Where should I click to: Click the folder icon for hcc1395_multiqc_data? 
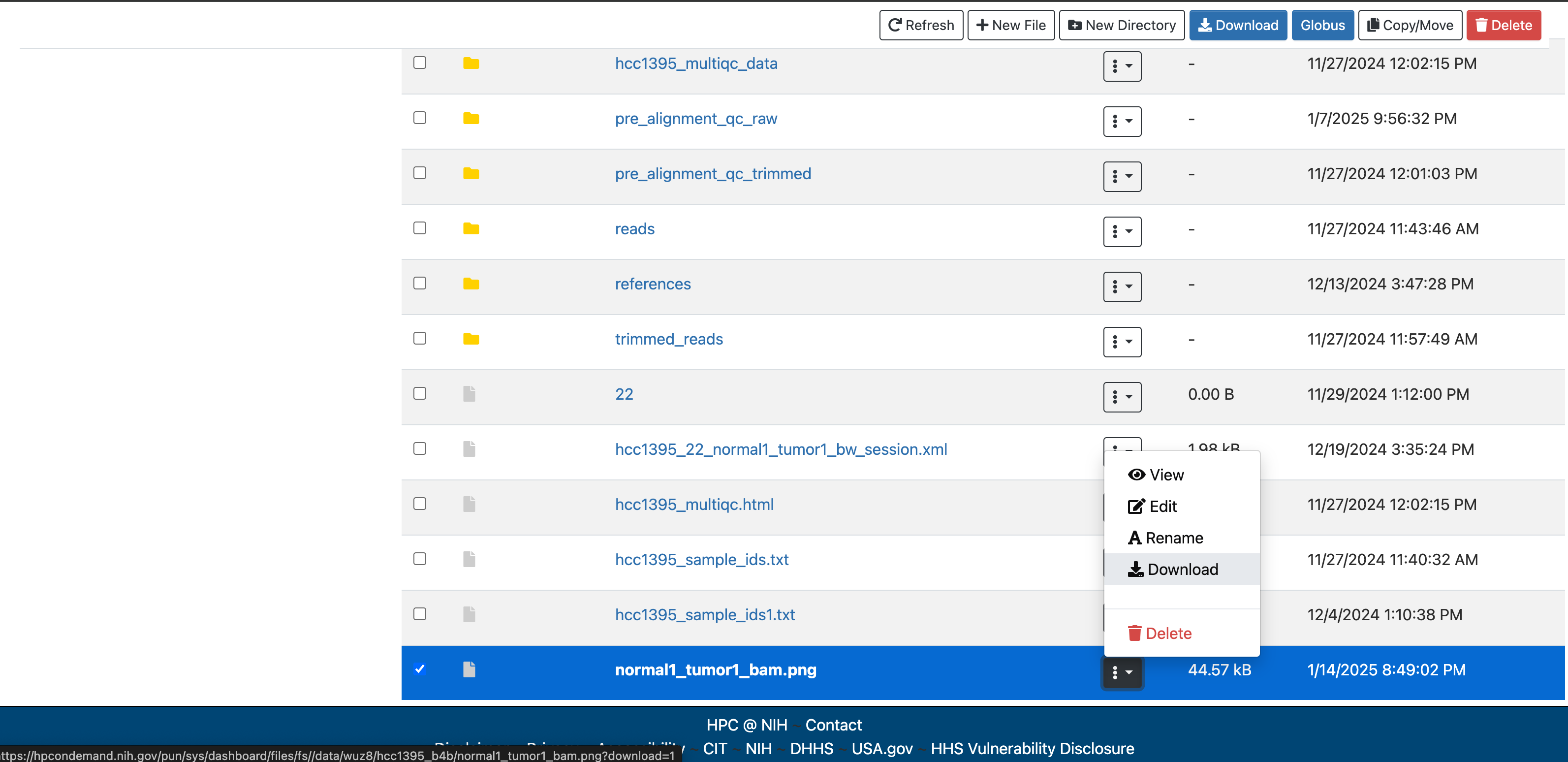[470, 63]
